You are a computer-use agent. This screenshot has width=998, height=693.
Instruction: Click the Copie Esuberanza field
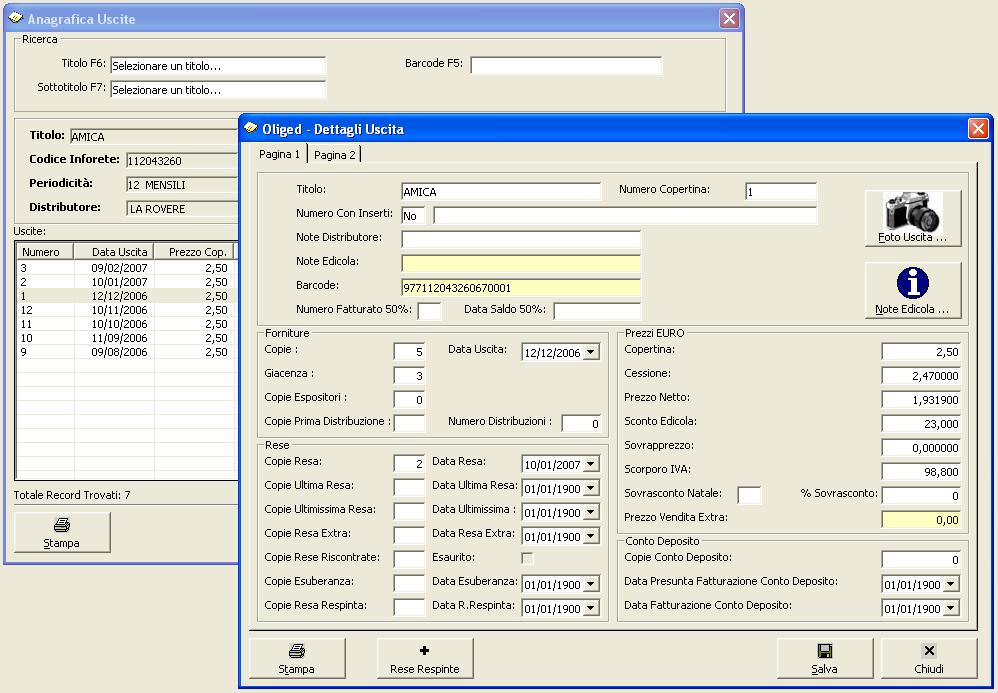click(x=409, y=584)
